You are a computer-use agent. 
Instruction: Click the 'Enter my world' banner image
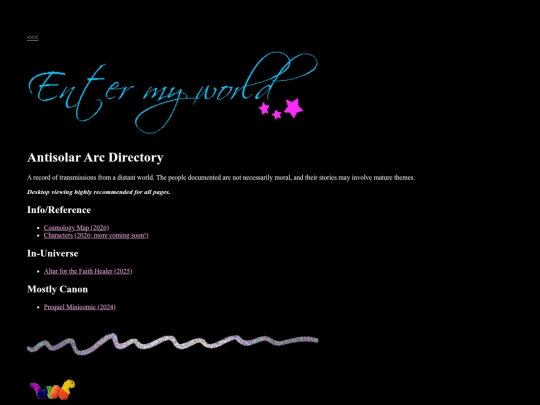[173, 92]
